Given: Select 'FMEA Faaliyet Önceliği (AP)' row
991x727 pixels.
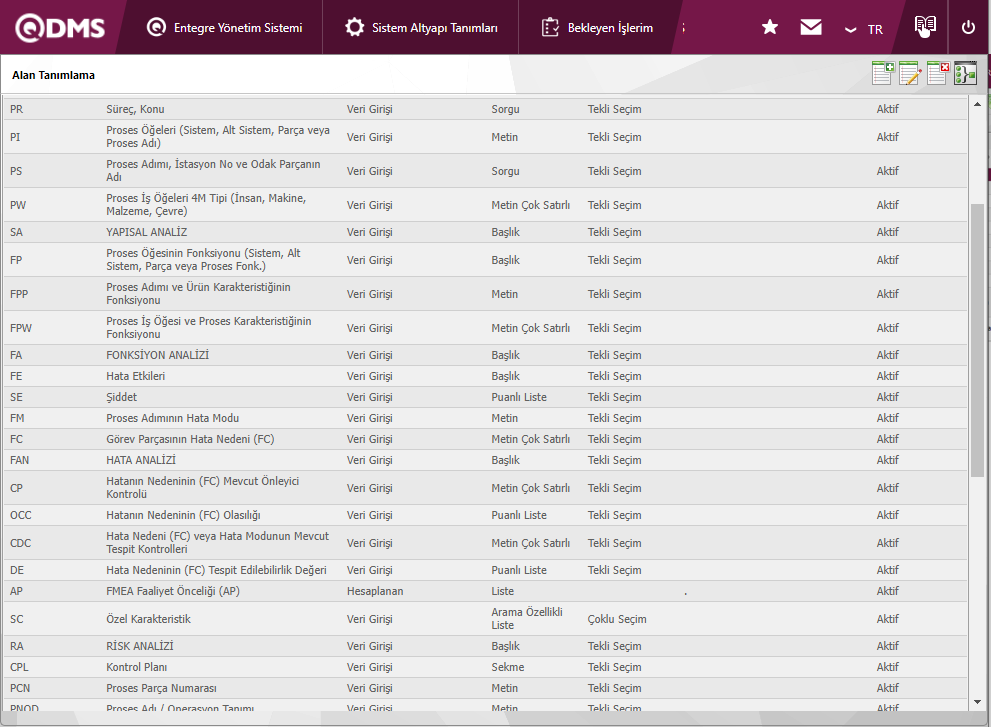Looking at the screenshot, I should 485,591.
